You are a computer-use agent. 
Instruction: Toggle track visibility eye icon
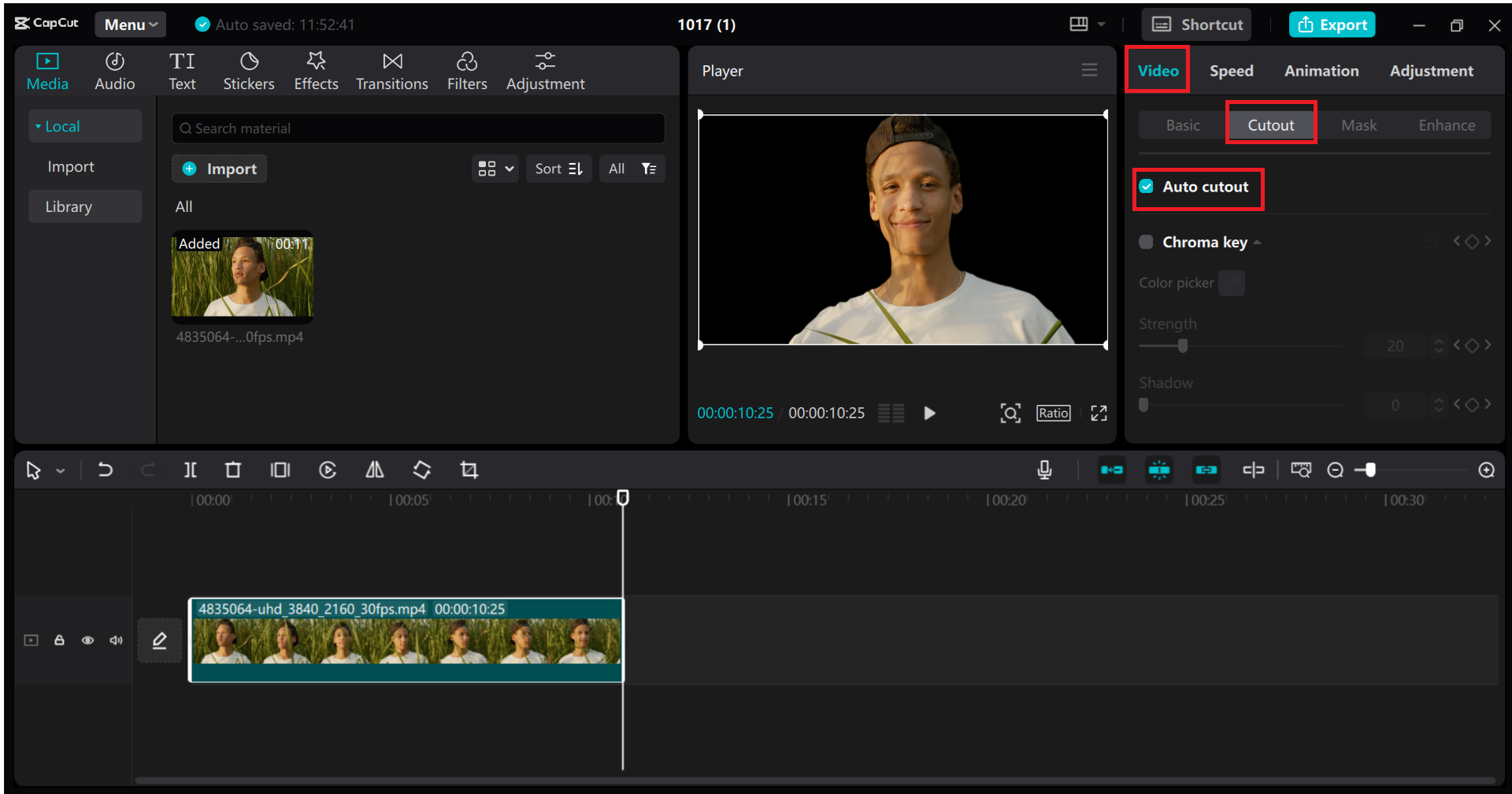[87, 640]
